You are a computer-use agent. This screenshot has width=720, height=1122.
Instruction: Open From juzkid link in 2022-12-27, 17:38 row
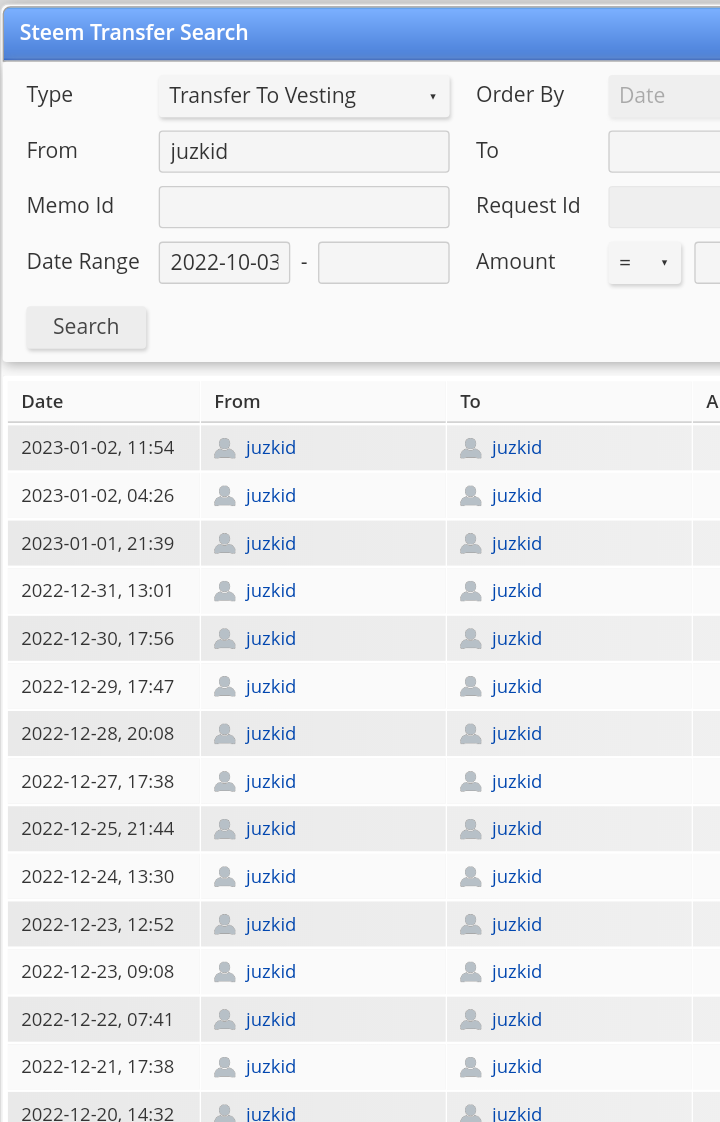pyautogui.click(x=271, y=782)
